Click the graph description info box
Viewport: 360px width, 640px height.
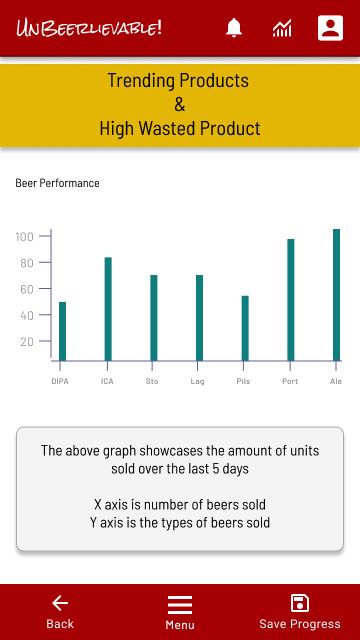pos(180,489)
